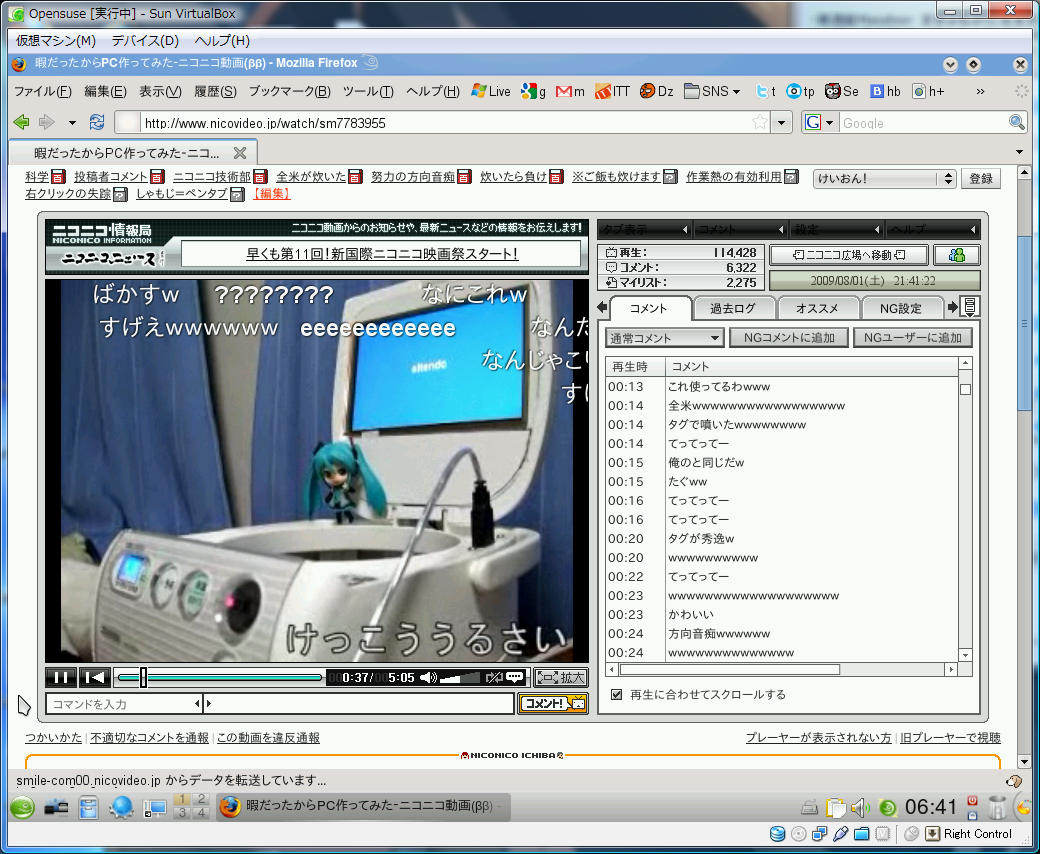
Task: Expand the 設定 player menu
Action: tap(836, 229)
